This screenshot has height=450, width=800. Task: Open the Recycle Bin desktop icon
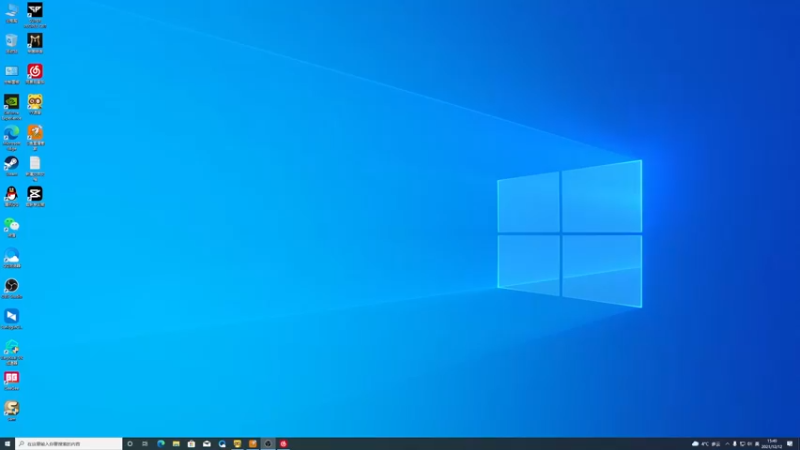12,43
